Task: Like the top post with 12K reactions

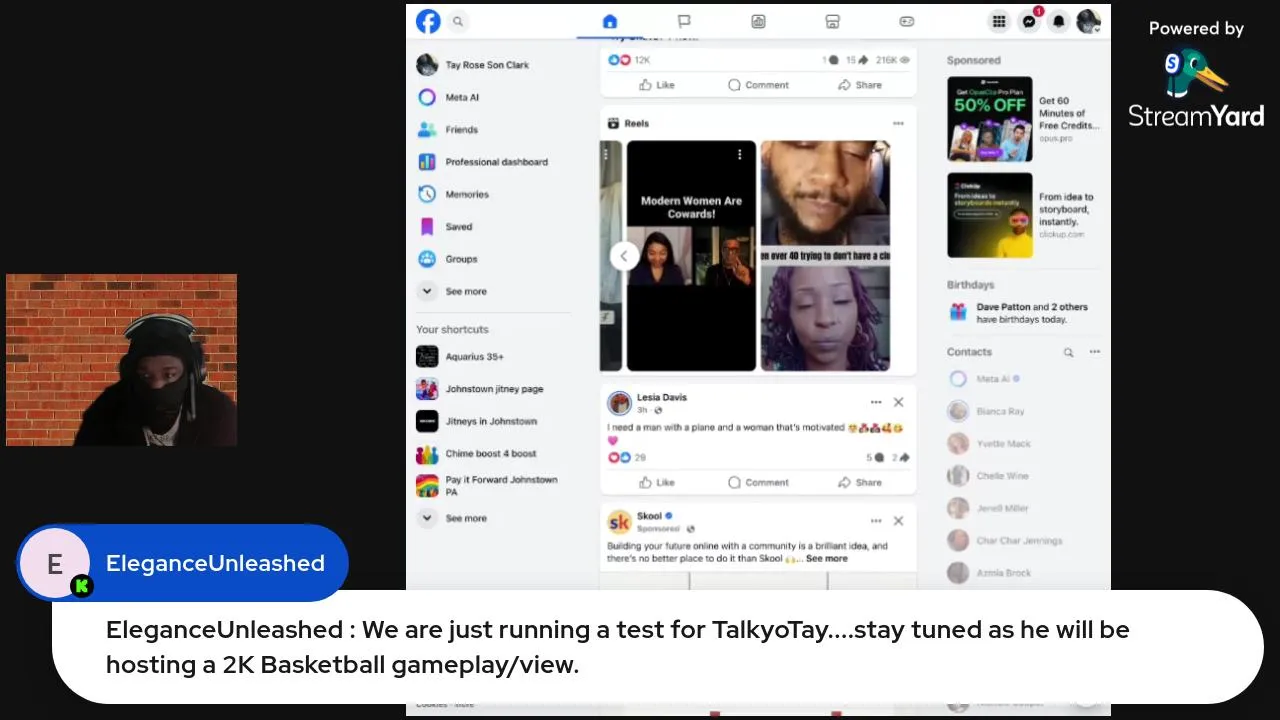Action: click(657, 85)
